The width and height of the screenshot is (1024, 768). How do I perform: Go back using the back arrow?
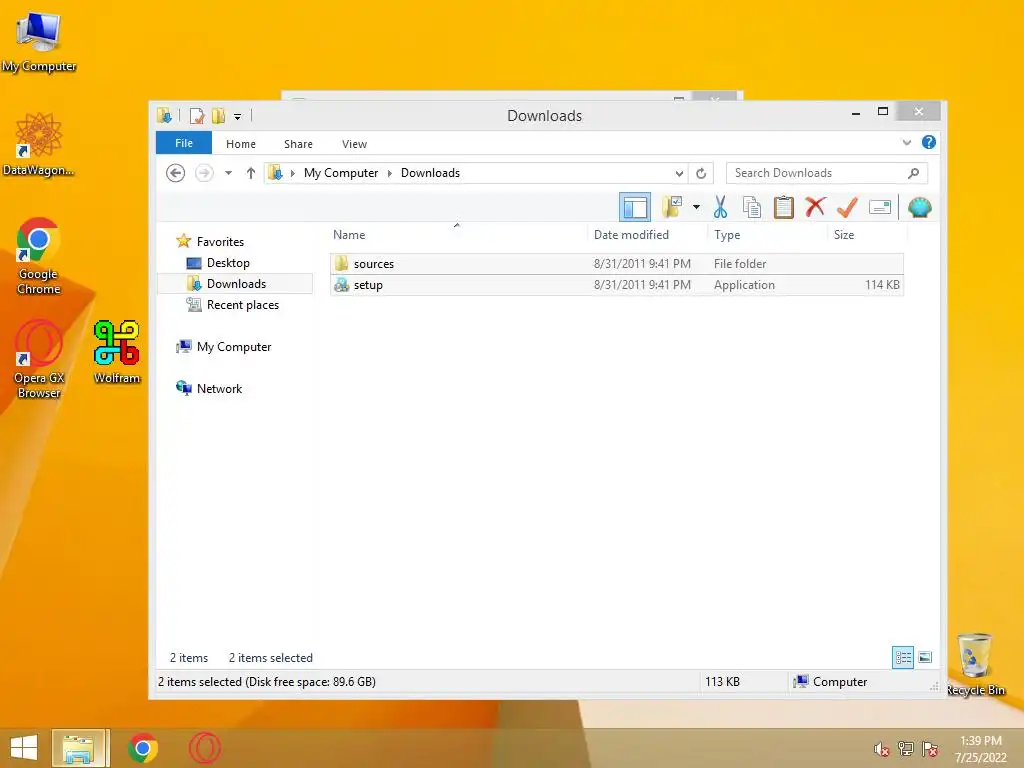click(x=176, y=173)
